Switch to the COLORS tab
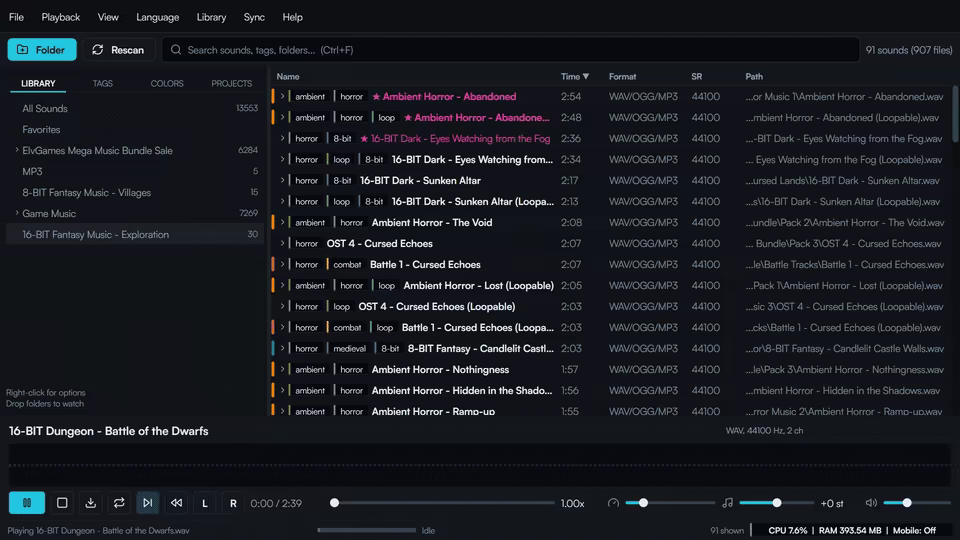 (x=167, y=83)
